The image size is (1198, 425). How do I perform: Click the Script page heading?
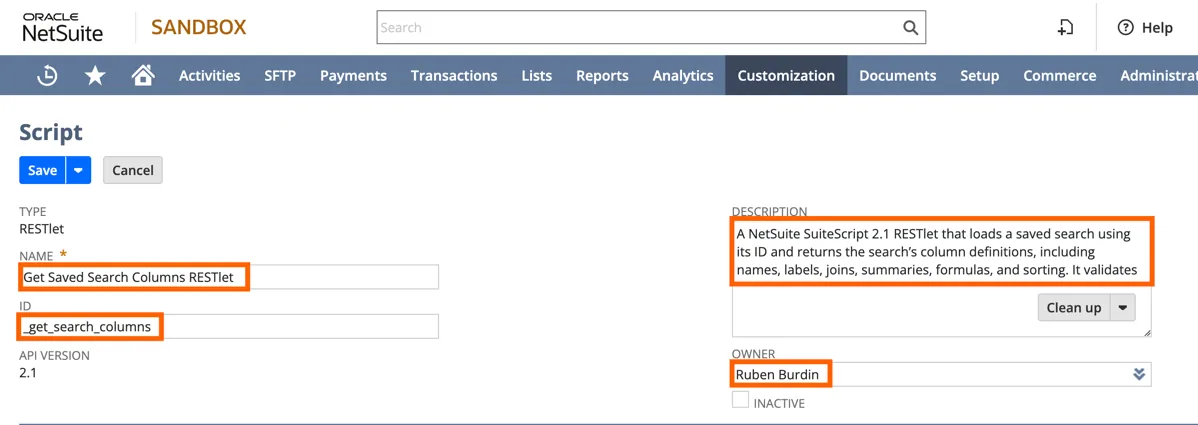click(50, 131)
